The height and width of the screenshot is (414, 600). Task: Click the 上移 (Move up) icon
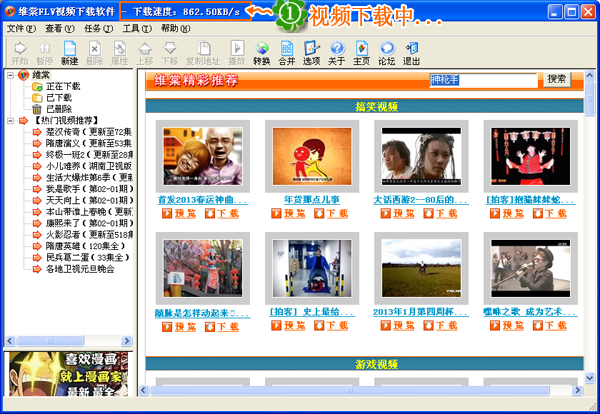point(145,53)
